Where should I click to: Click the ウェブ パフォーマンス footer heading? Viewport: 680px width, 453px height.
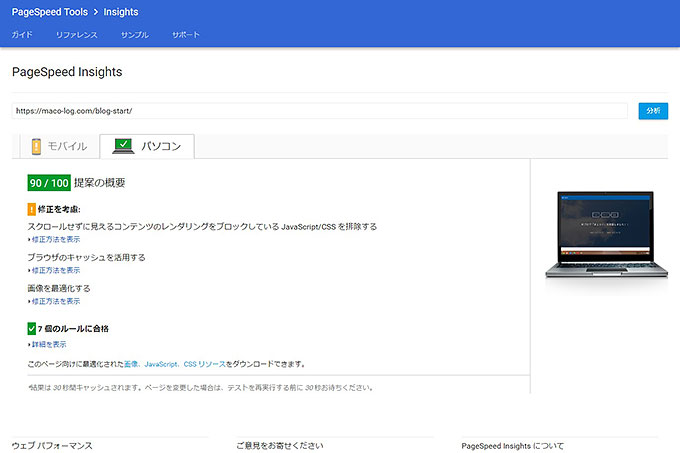pyautogui.click(x=52, y=446)
